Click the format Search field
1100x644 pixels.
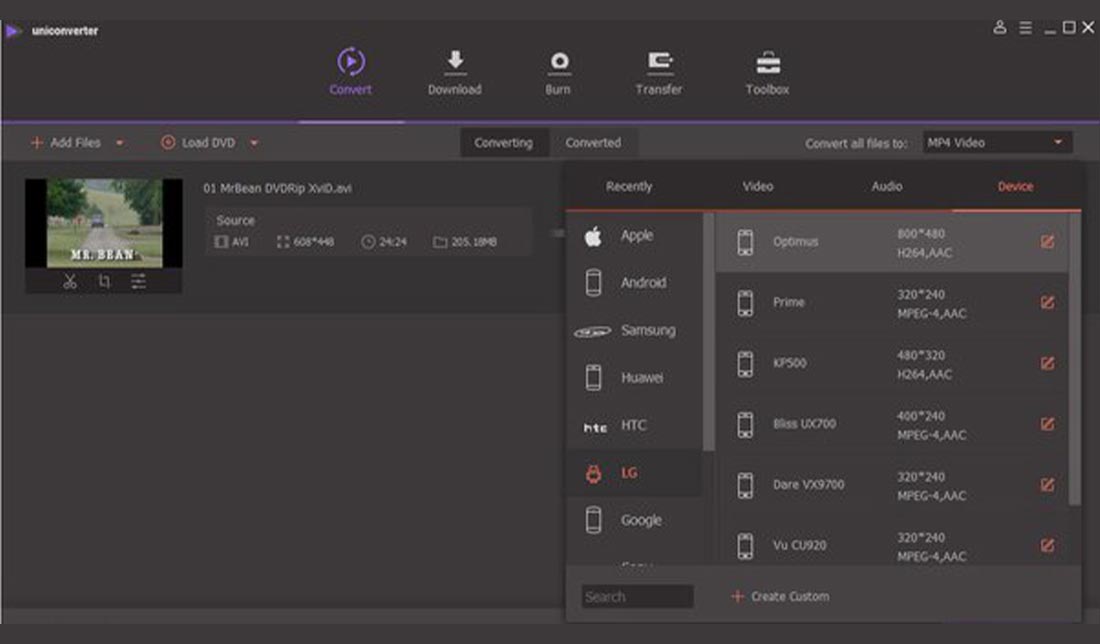(637, 597)
